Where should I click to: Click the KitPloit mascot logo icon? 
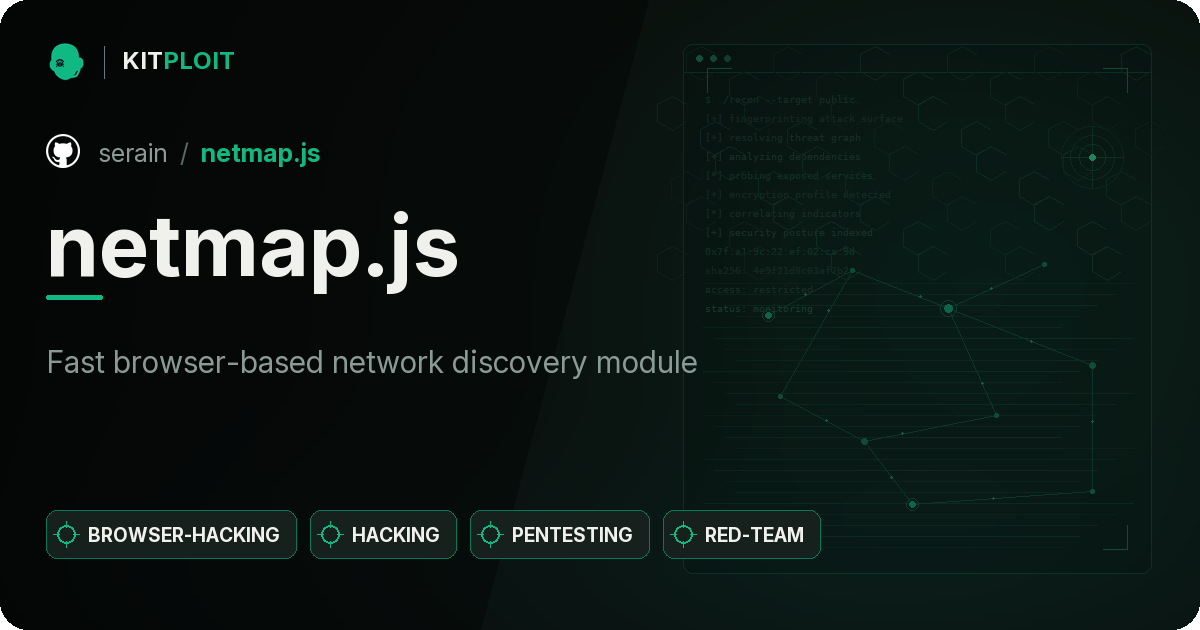[x=66, y=61]
